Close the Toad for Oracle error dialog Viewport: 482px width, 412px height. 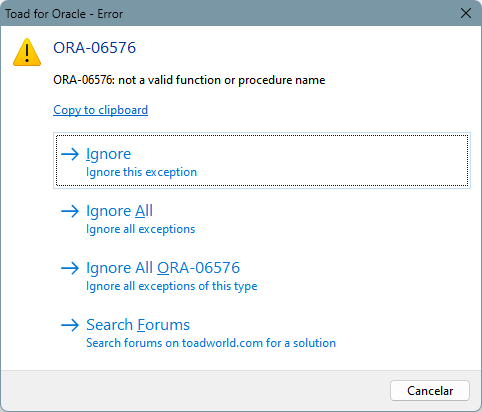click(x=466, y=13)
